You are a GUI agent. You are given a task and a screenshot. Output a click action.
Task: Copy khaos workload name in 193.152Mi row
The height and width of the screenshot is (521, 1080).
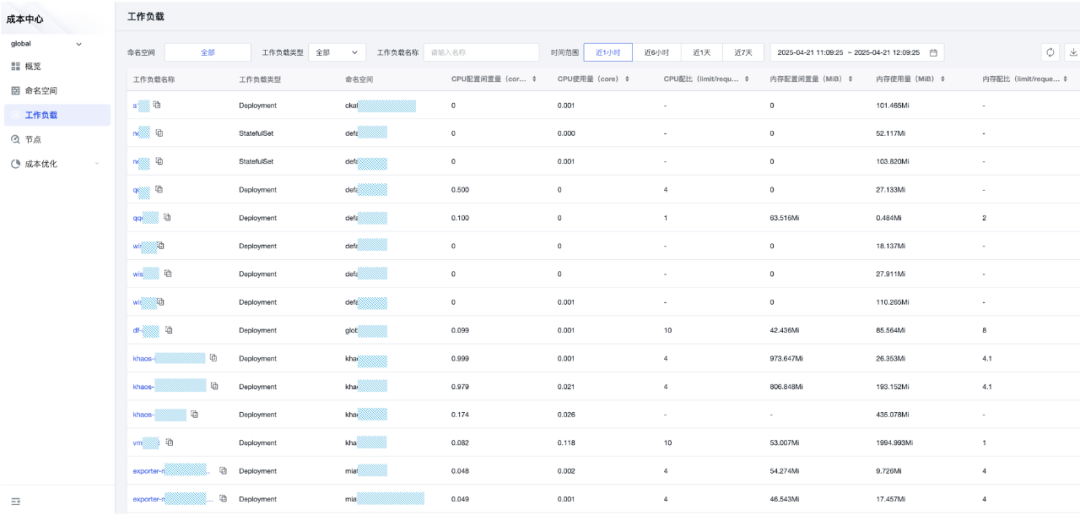[x=214, y=386]
